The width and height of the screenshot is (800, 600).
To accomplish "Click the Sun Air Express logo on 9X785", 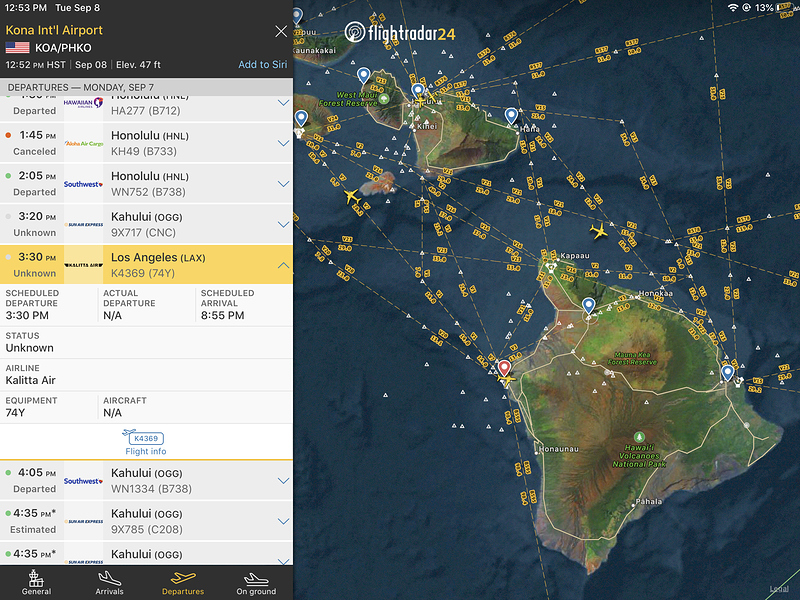I will [83, 521].
